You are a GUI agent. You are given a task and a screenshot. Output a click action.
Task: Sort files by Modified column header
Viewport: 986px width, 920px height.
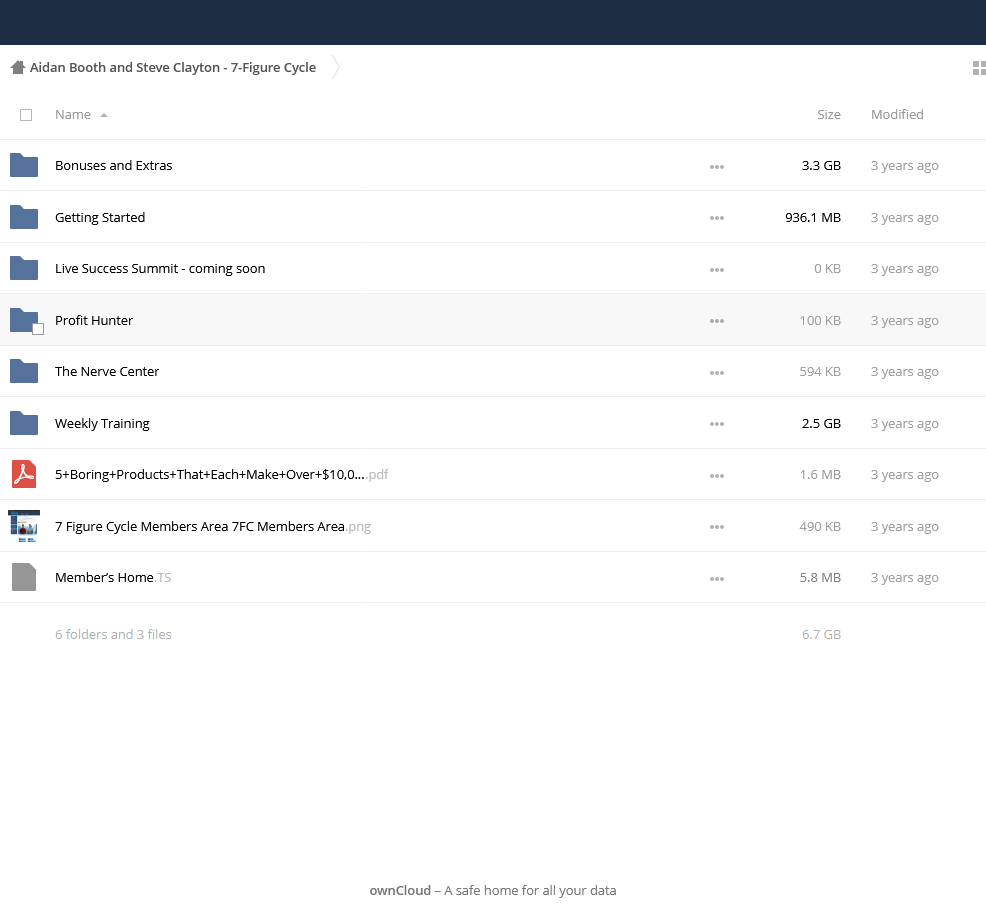tap(897, 114)
